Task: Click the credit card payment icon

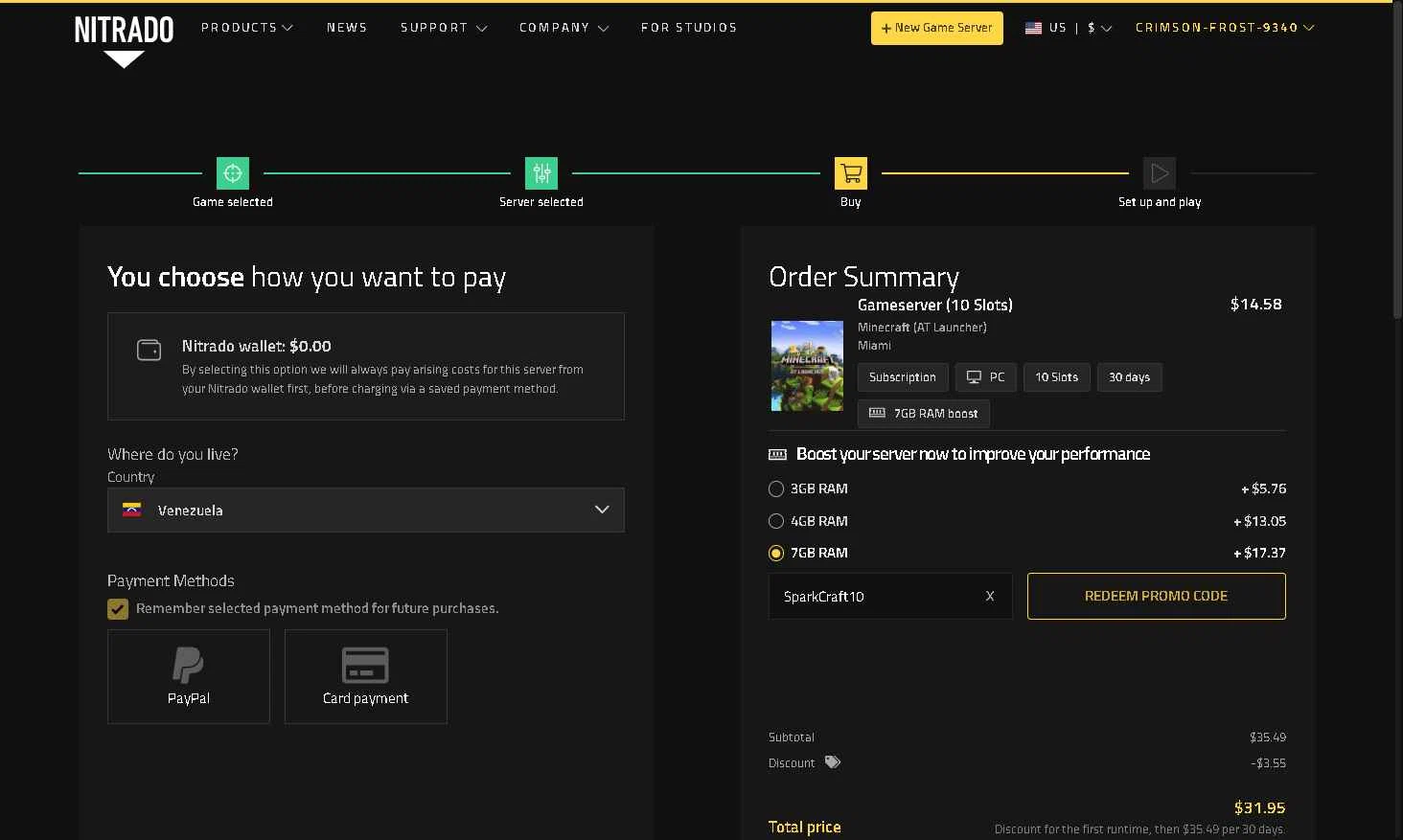Action: coord(365,665)
